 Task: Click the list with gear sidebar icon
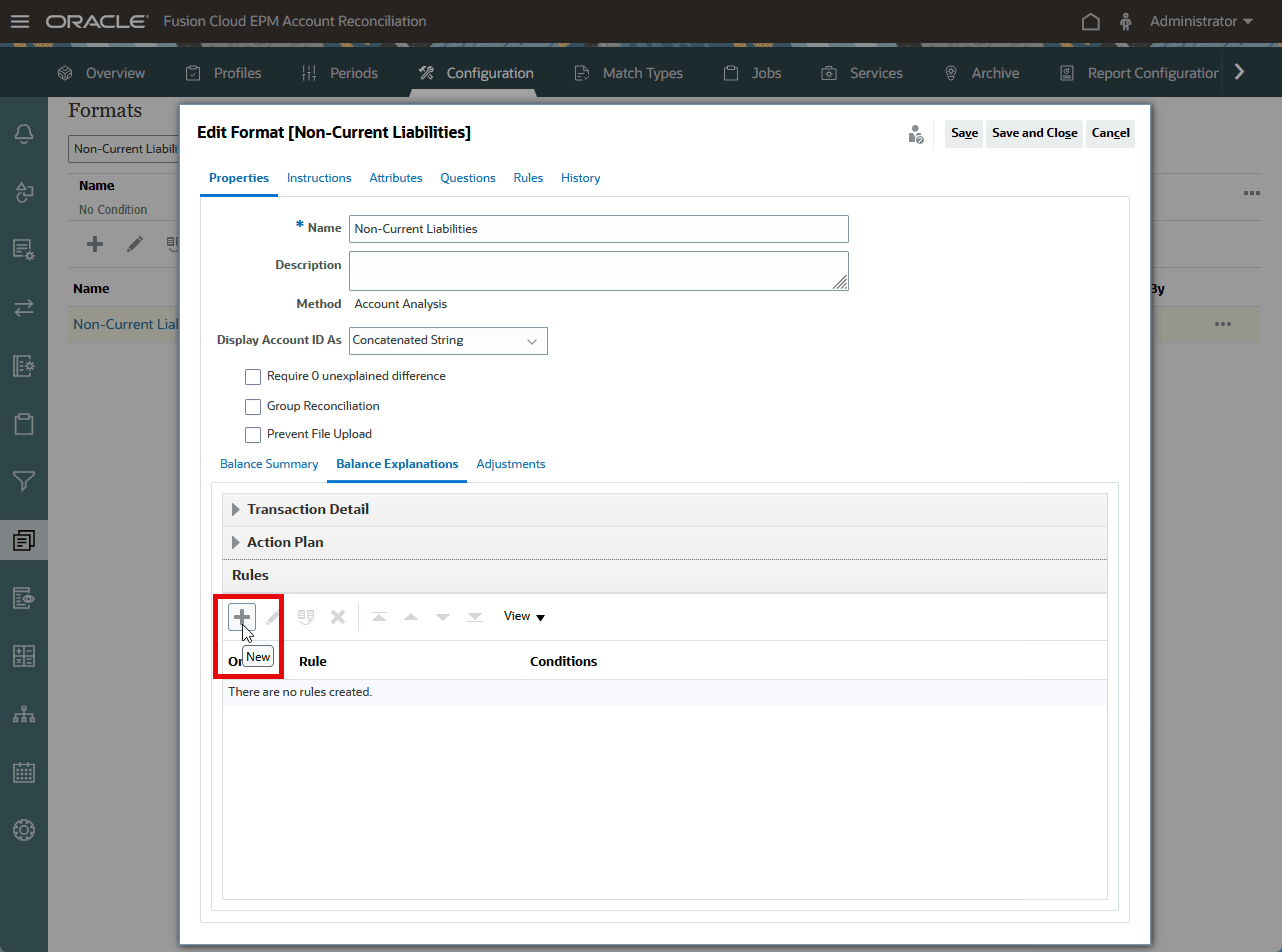coord(24,250)
